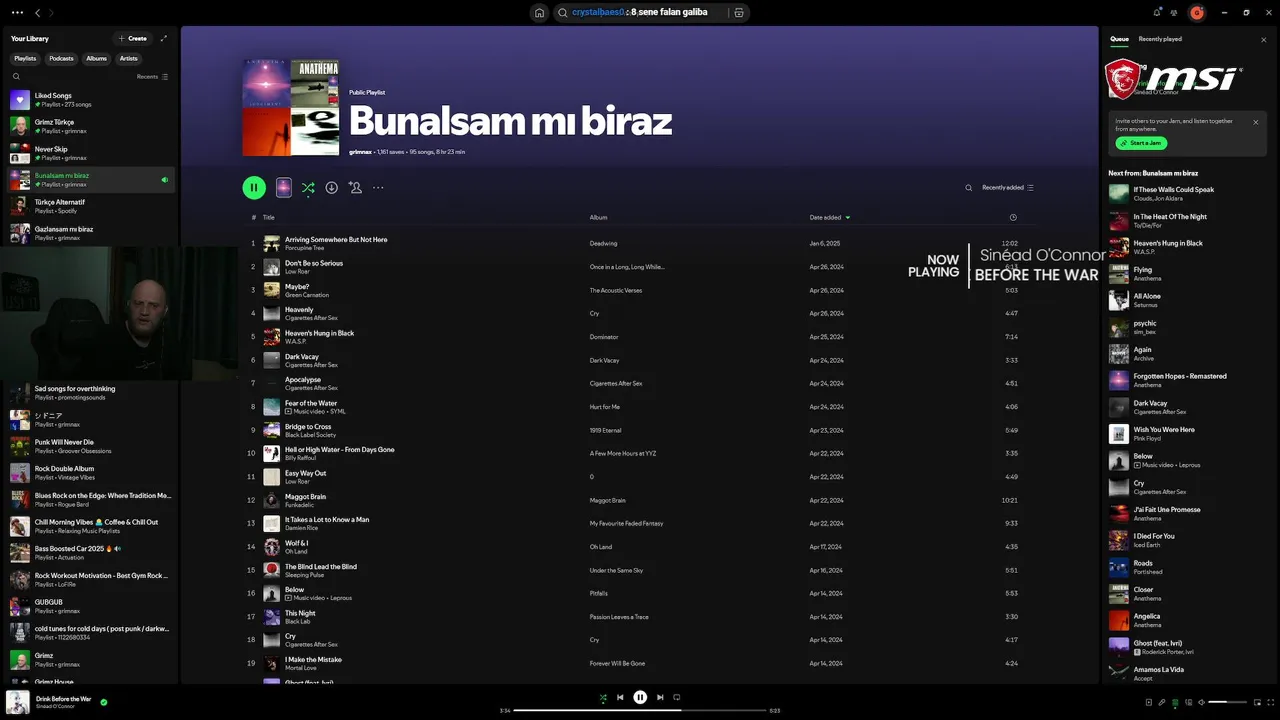
Task: Open the Browse icon in the search bar
Action: tap(739, 13)
